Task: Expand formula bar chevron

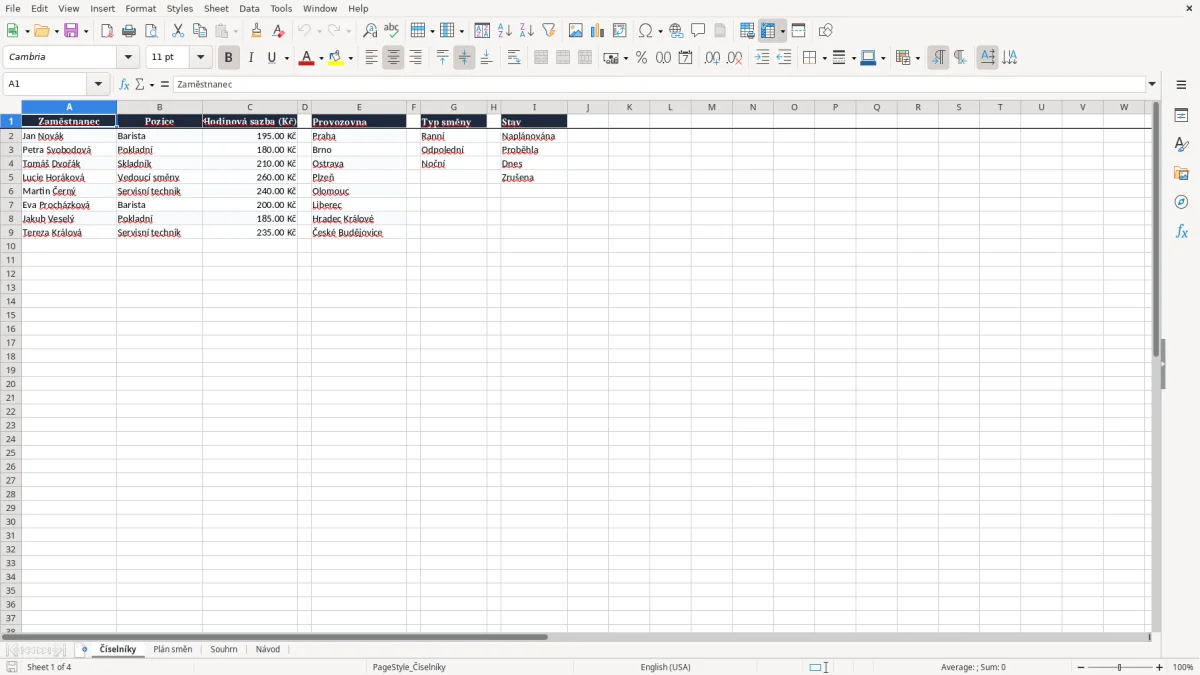Action: point(1152,84)
